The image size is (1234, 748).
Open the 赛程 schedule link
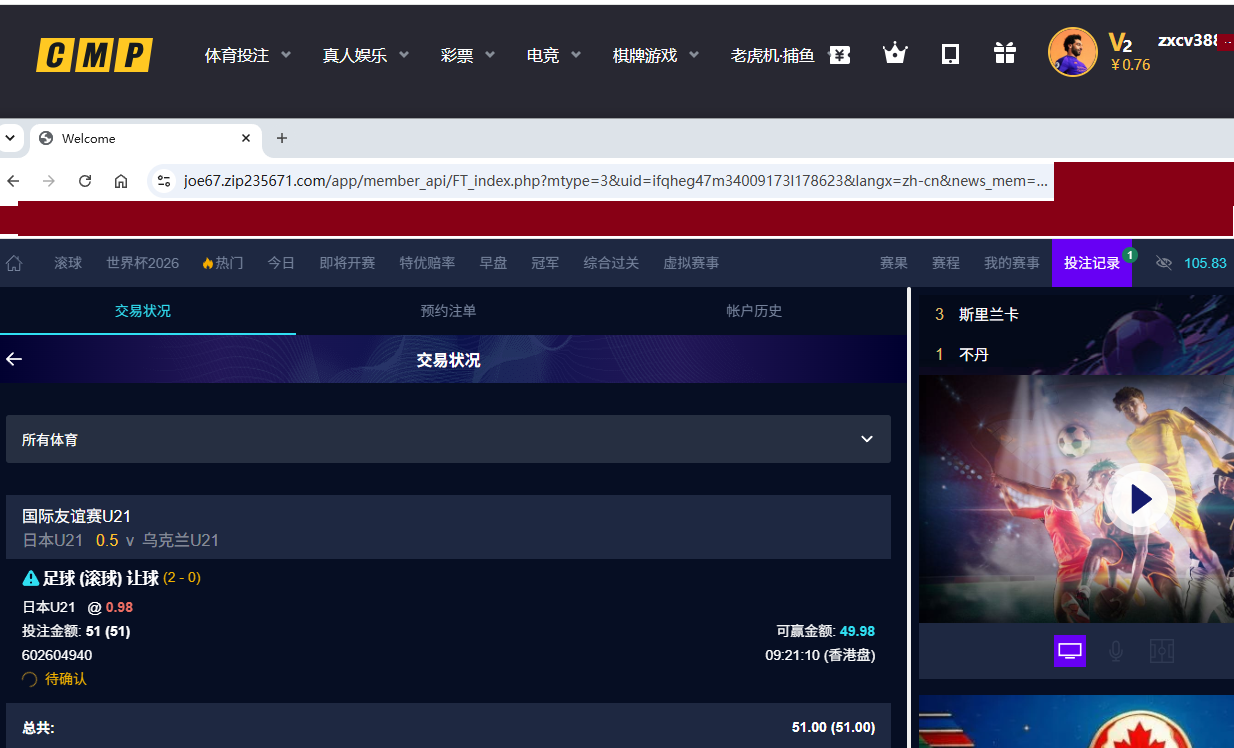(x=946, y=263)
